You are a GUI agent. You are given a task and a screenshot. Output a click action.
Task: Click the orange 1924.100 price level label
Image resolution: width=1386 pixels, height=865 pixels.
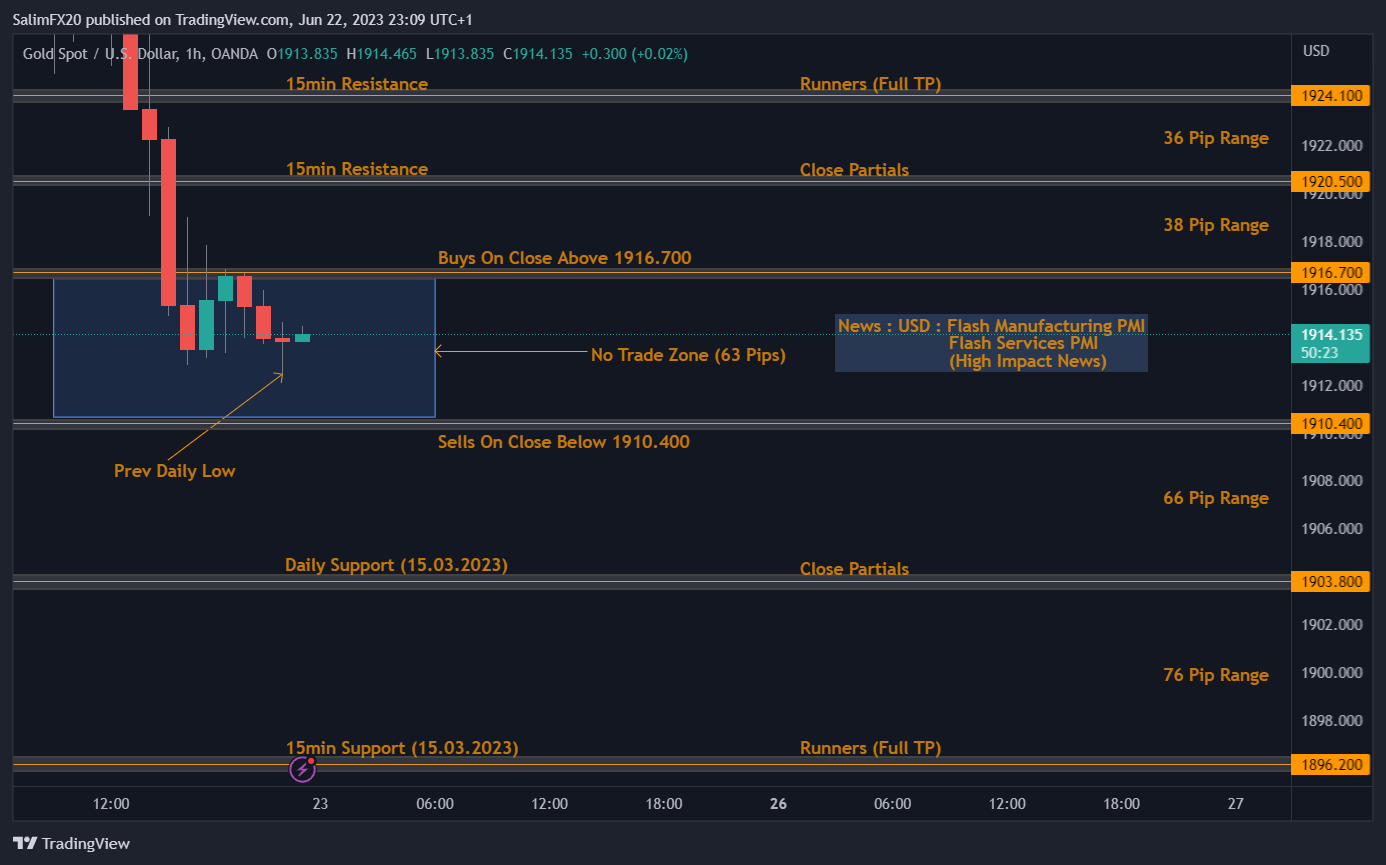[1330, 95]
